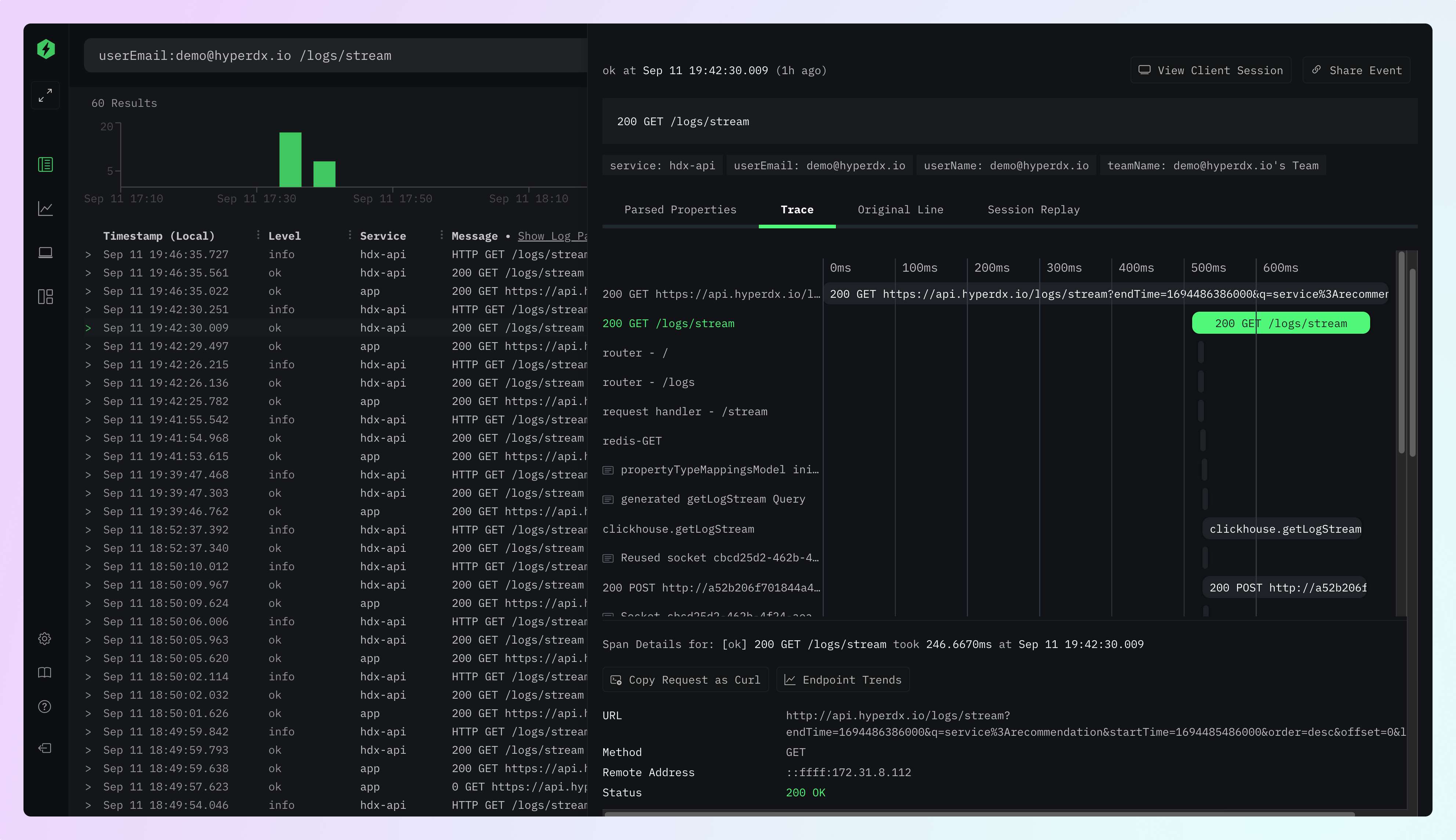
Task: Select router - /logs span row
Action: coord(648,383)
